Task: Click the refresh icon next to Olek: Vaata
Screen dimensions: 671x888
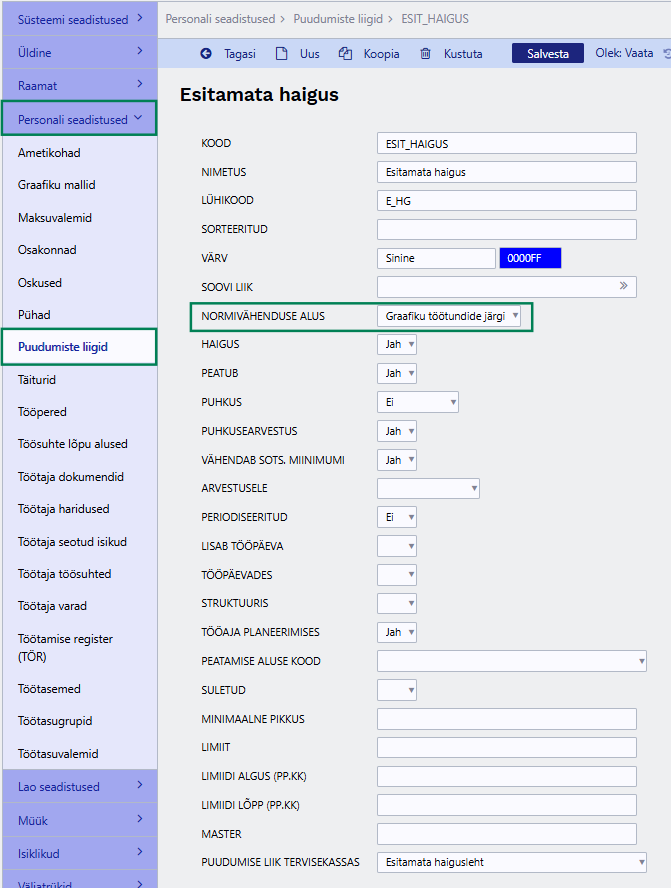Action: [x=666, y=54]
